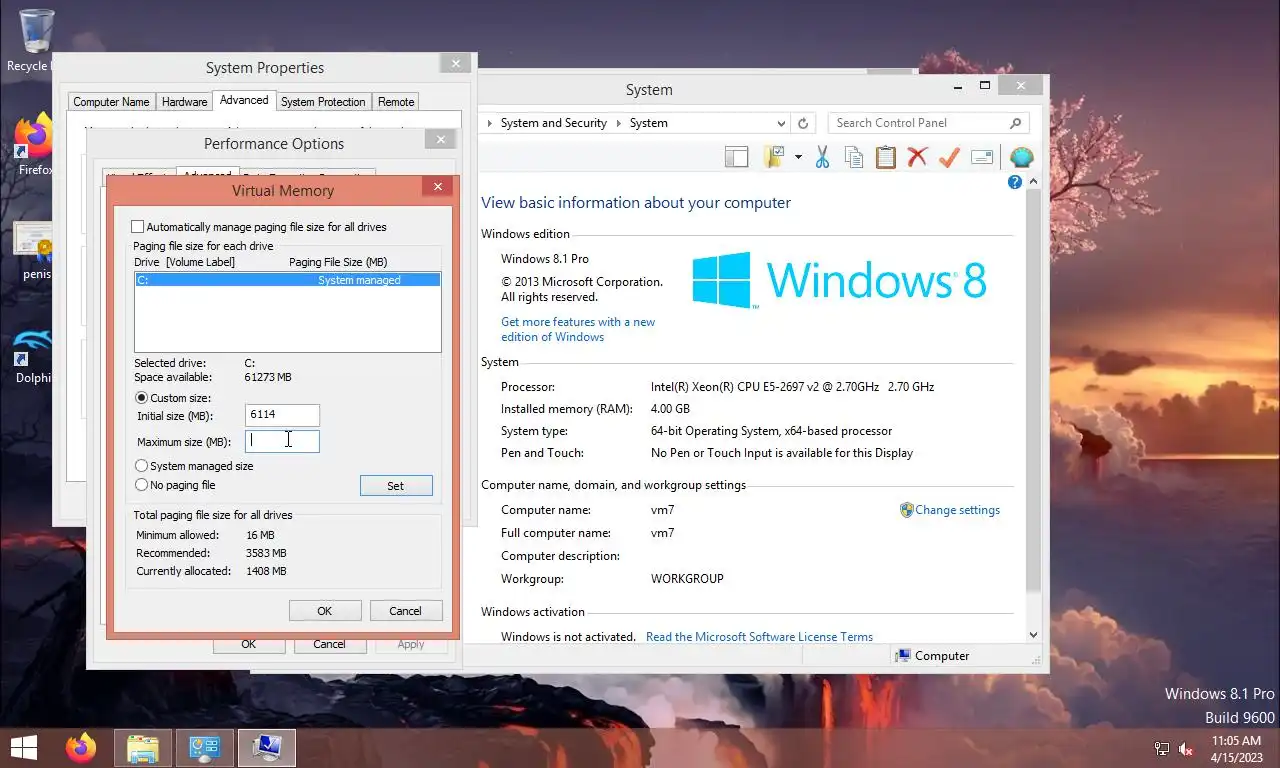Viewport: 1280px width, 768px height.
Task: Select the C: System managed drive row
Action: [287, 280]
